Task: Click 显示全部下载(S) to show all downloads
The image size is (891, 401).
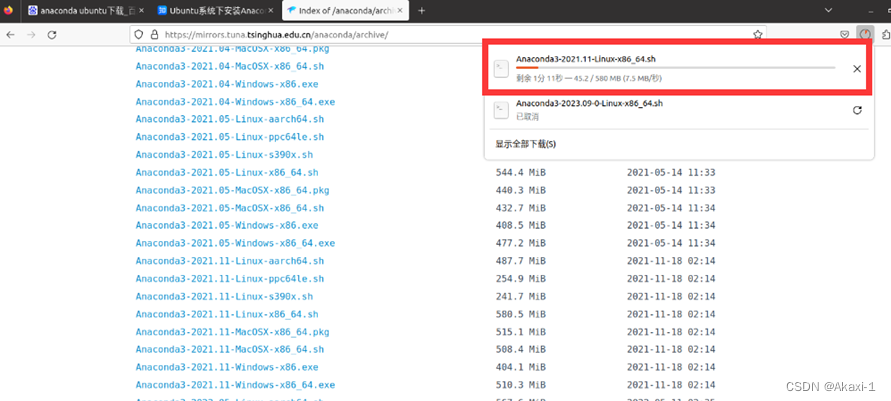Action: click(x=526, y=144)
